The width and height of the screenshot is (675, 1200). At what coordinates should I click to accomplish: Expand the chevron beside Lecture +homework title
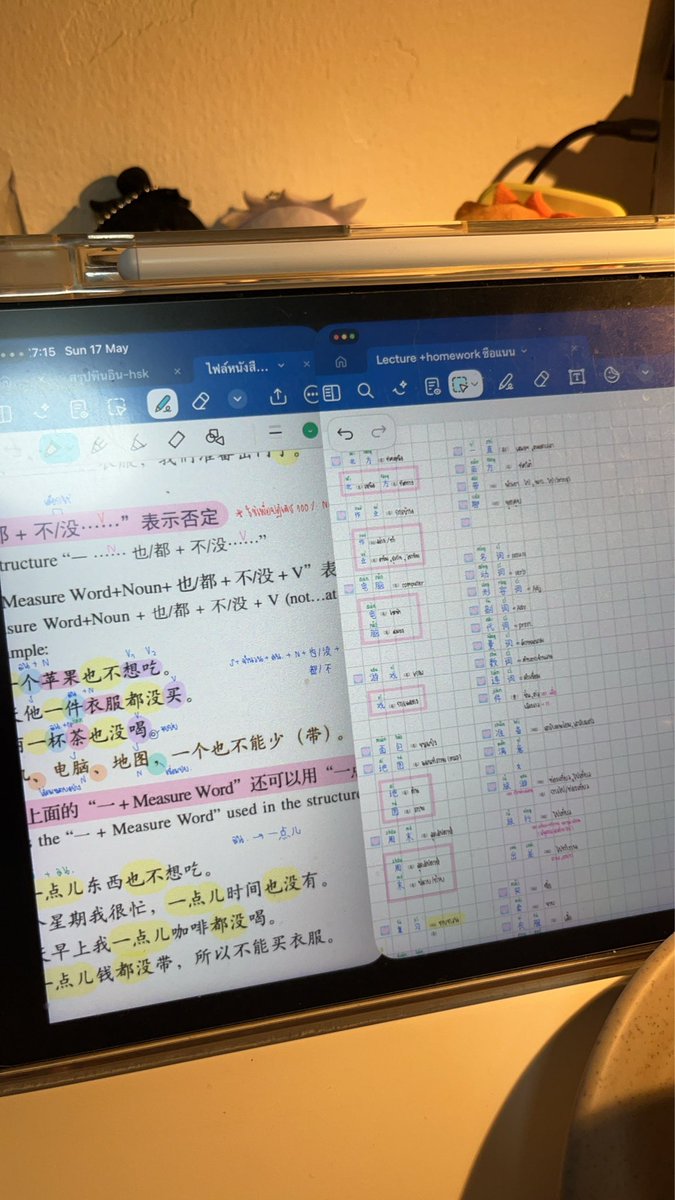tap(525, 349)
